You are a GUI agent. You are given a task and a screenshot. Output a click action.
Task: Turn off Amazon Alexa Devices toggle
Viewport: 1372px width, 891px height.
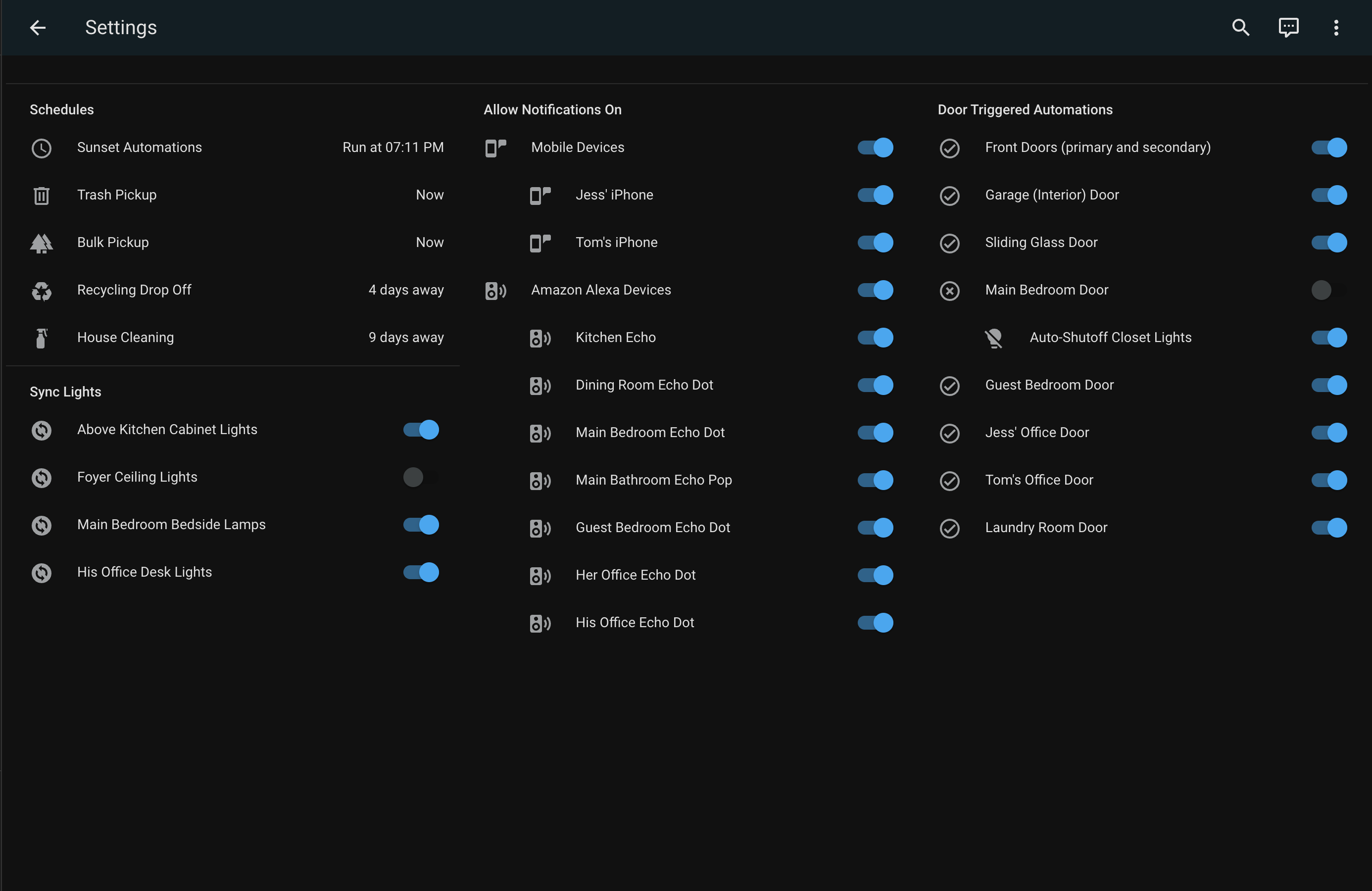[x=875, y=290]
